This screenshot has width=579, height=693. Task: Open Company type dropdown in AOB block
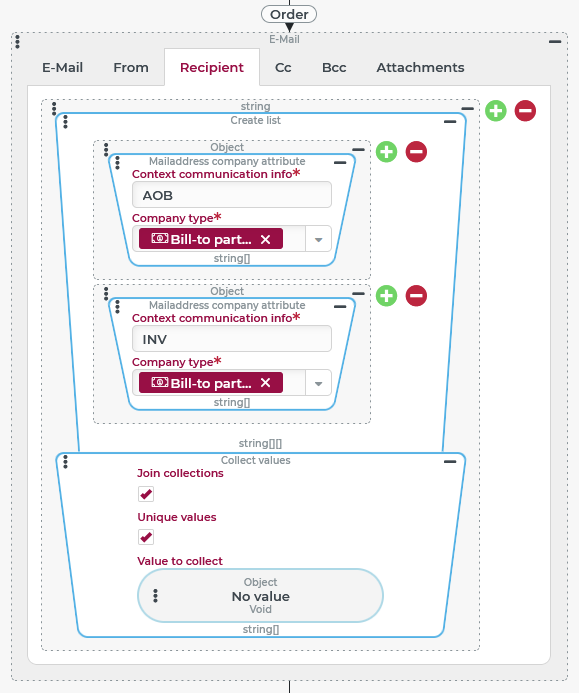coord(318,240)
